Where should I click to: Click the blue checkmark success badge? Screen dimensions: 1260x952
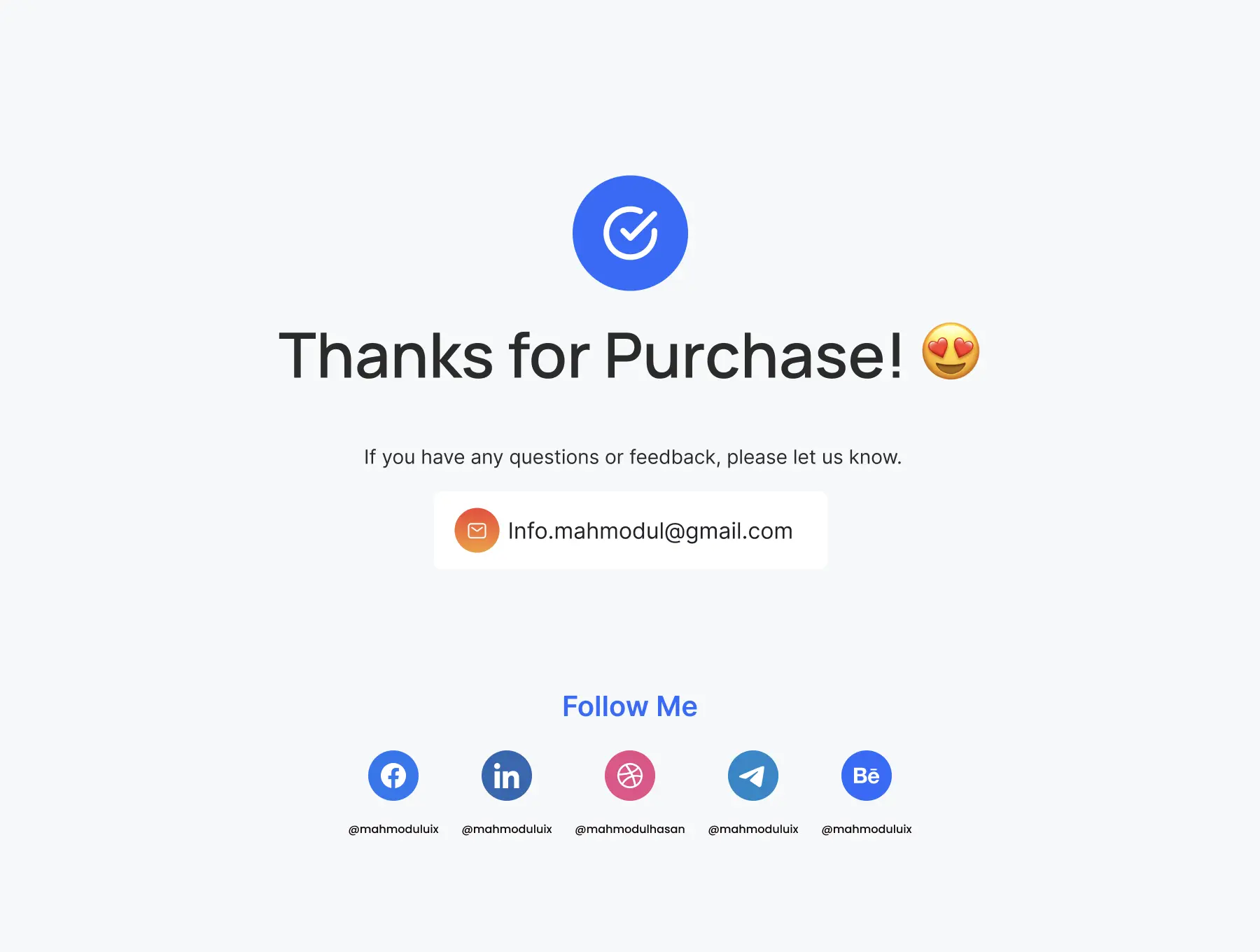click(x=630, y=233)
